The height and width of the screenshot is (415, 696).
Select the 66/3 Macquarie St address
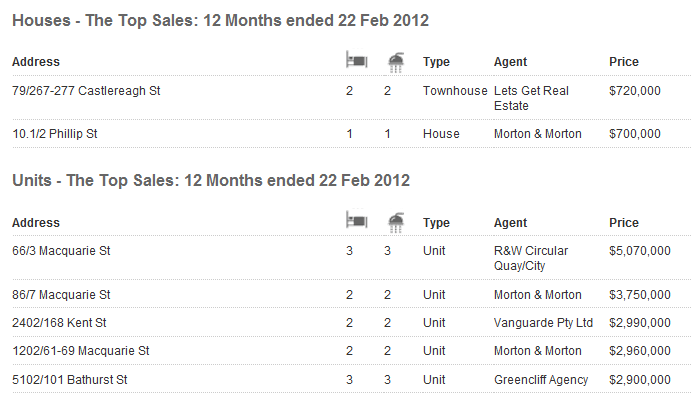[x=61, y=251]
